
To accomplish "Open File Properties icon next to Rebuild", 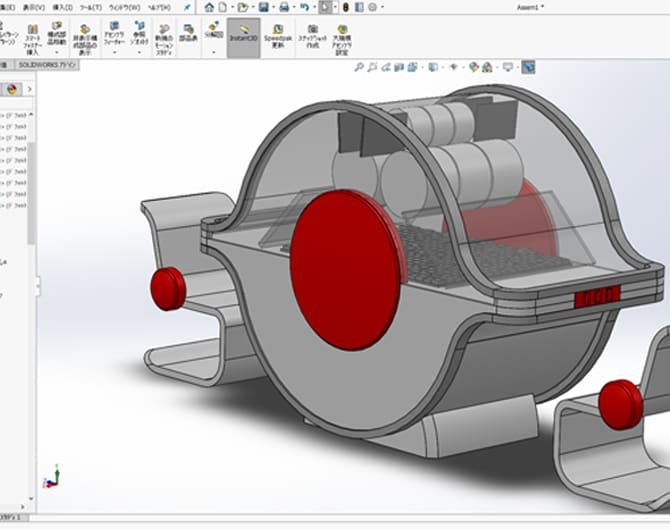I will point(359,7).
